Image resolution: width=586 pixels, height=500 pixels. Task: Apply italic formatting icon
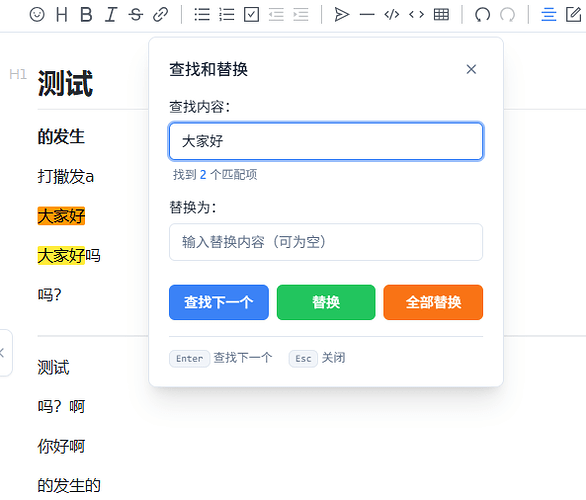click(111, 15)
